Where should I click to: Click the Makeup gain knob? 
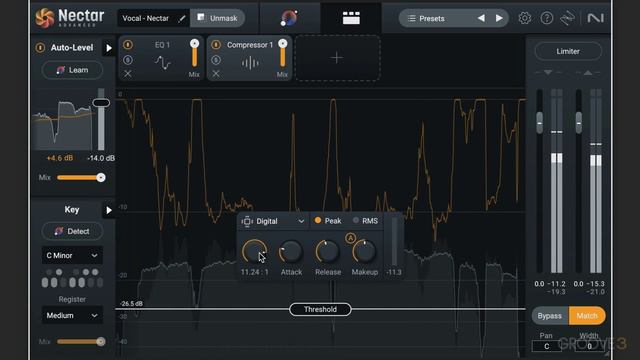click(364, 252)
